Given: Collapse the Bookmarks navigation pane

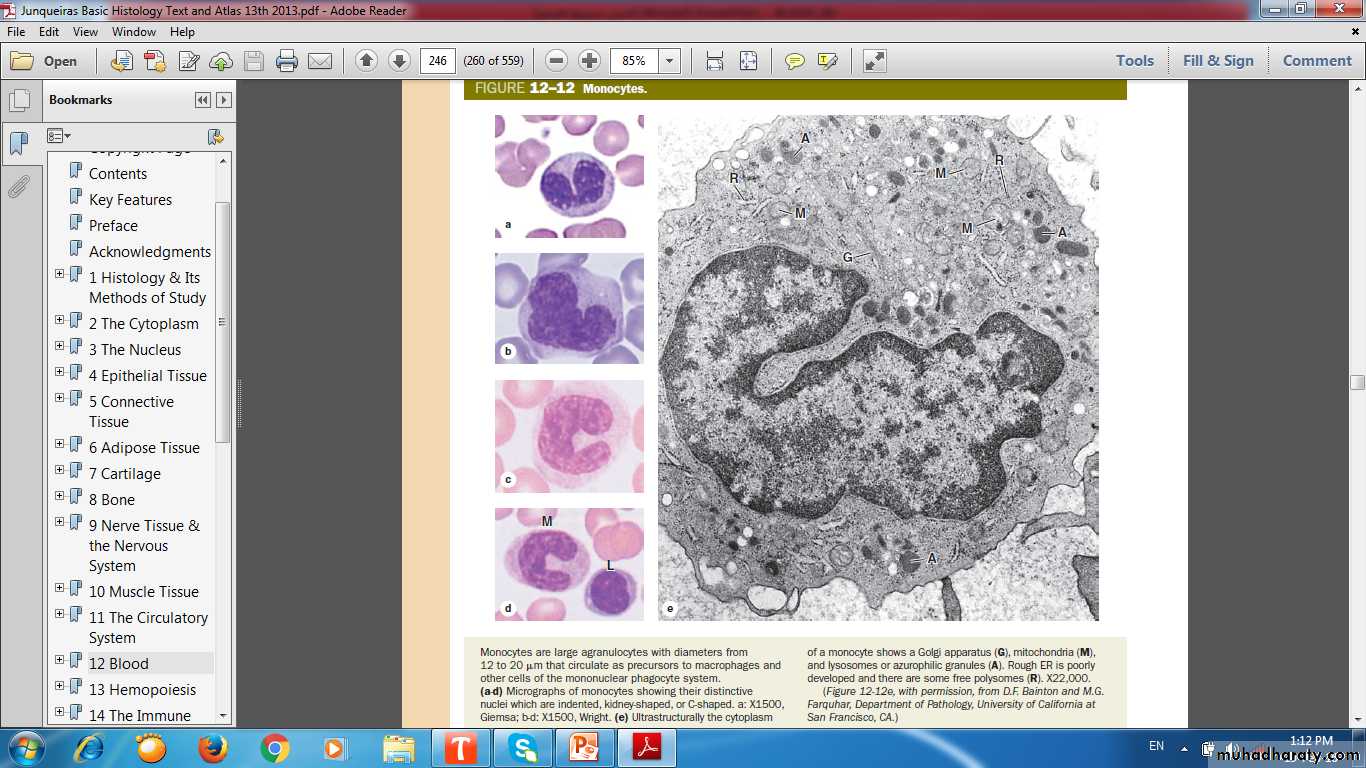Looking at the screenshot, I should pos(203,100).
